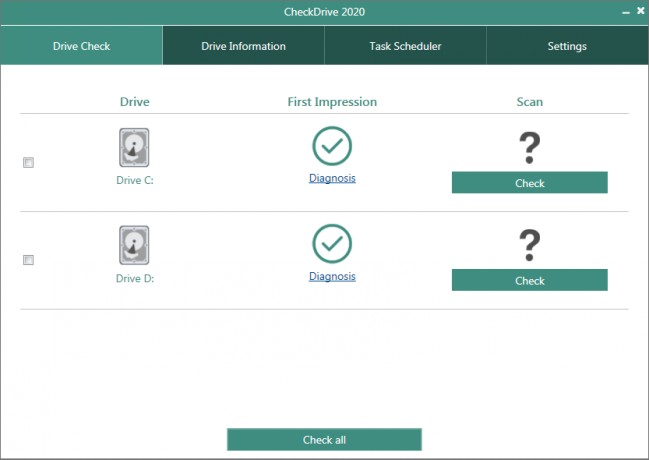Switch to the Drive Check tab

(x=82, y=46)
